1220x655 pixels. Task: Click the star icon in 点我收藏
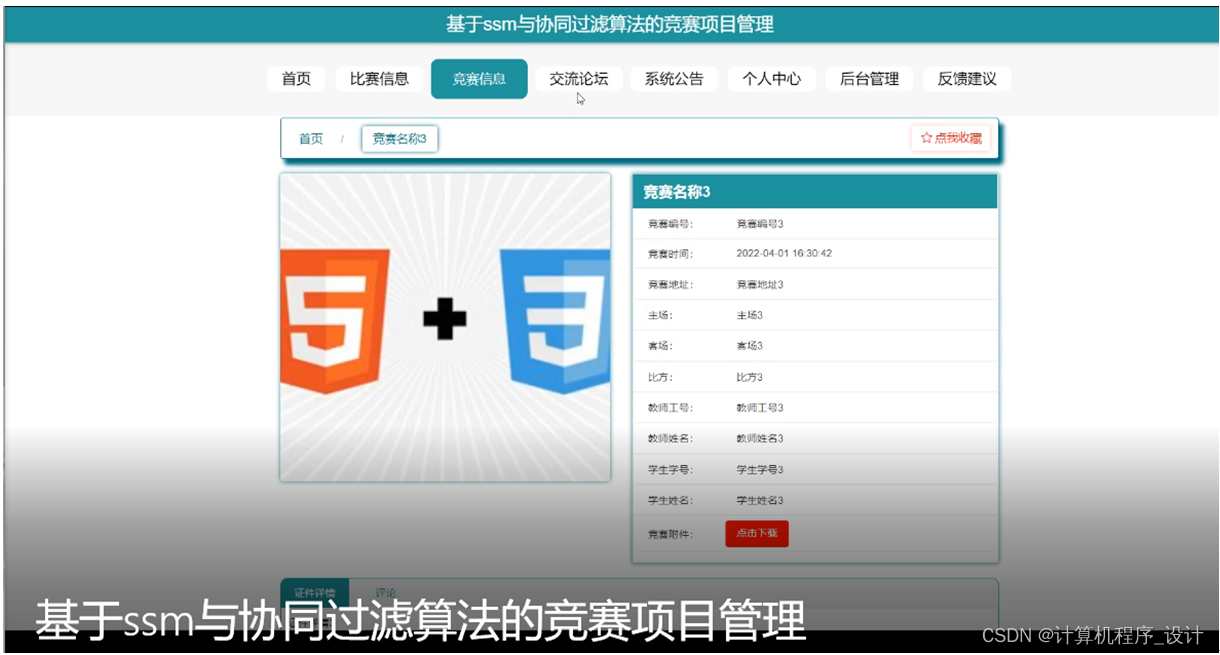click(926, 138)
